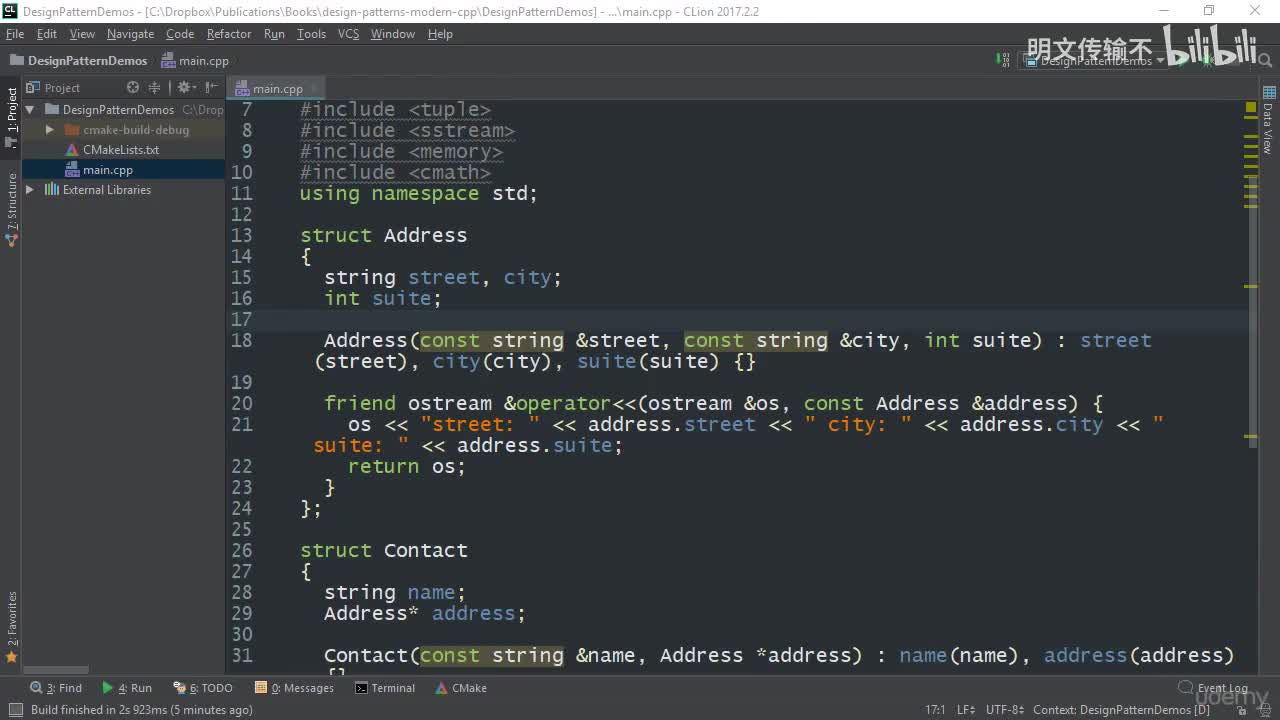
Task: Open the Edit menu
Action: pos(47,34)
